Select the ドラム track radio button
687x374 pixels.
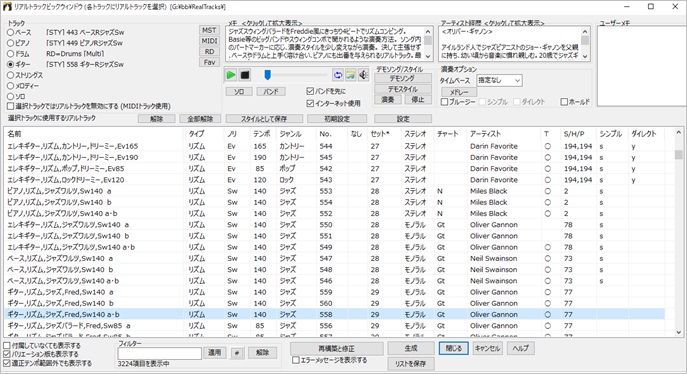(x=11, y=54)
